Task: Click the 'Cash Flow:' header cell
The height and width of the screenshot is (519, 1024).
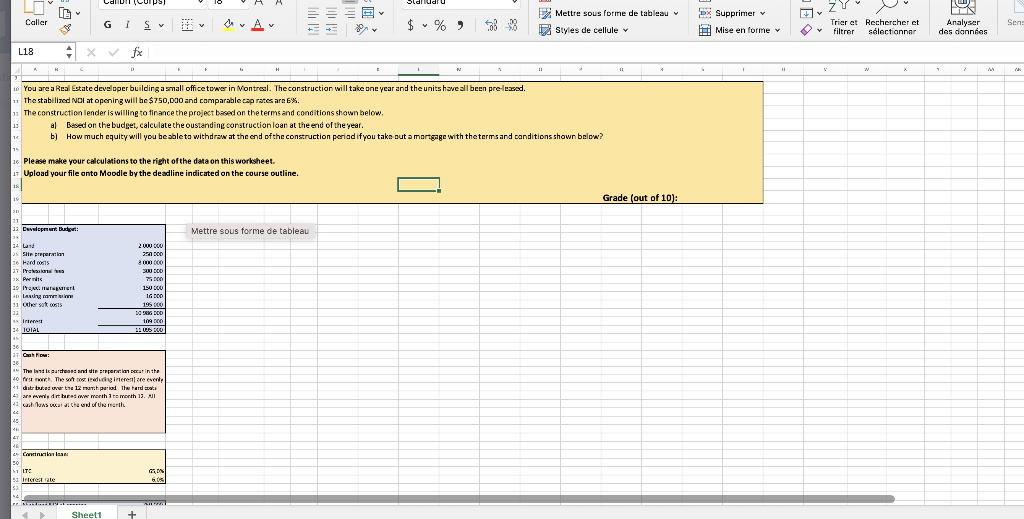Action: (x=37, y=355)
